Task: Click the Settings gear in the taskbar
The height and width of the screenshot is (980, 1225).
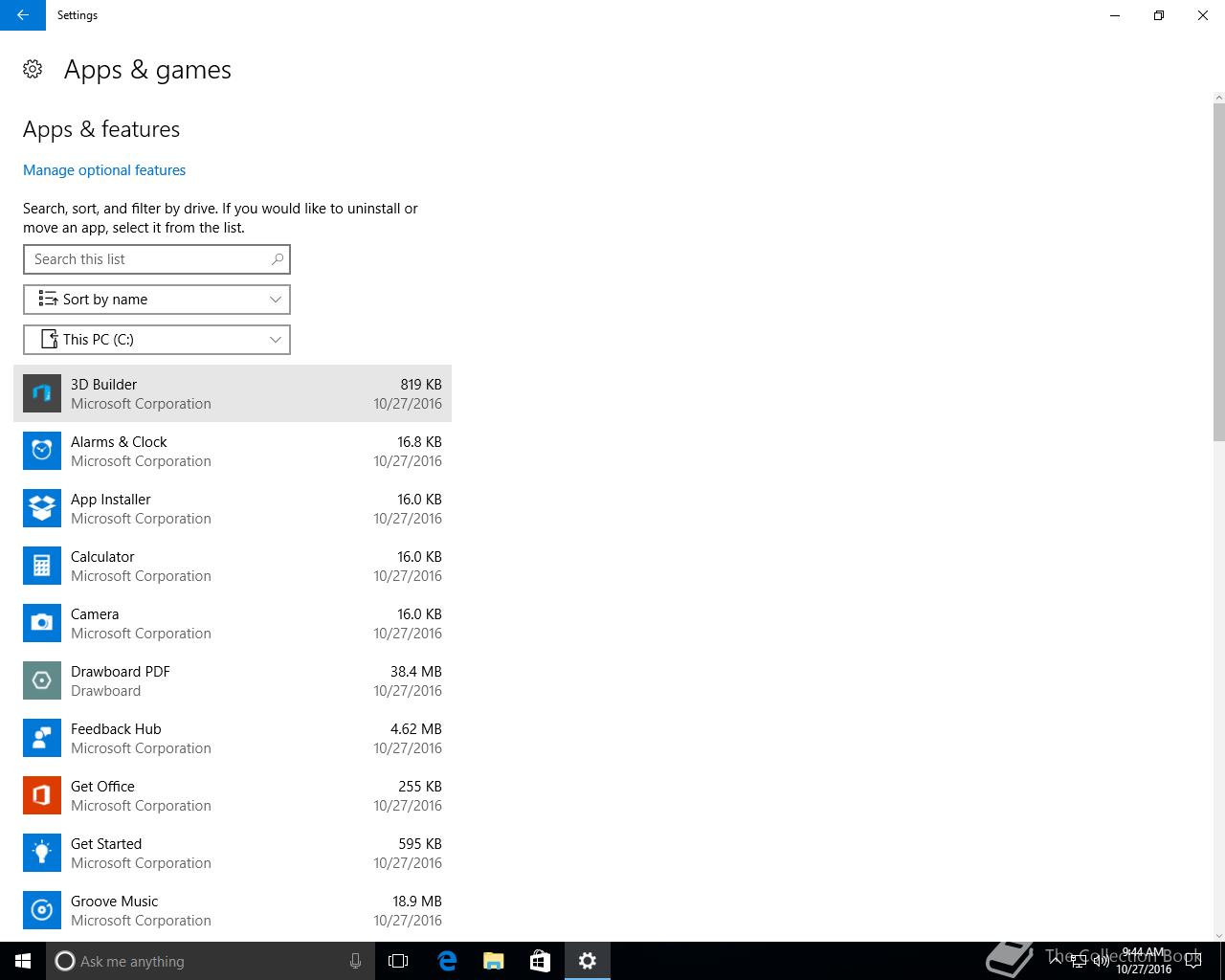Action: point(588,961)
